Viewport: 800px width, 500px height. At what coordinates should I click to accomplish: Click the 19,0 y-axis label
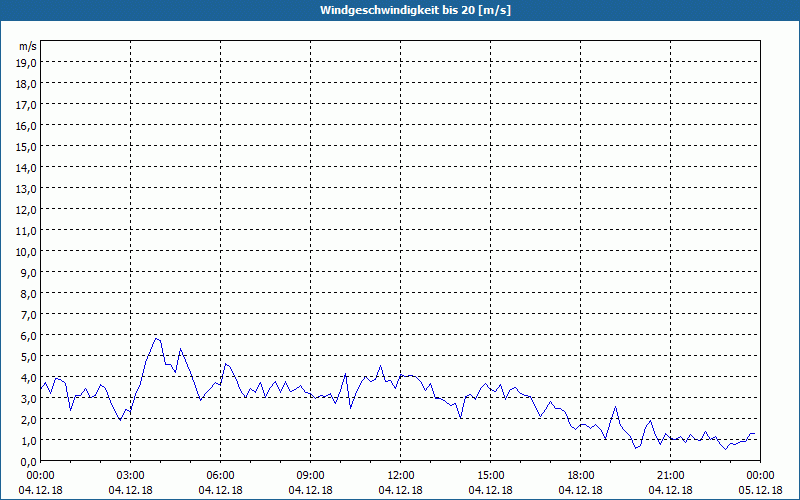click(x=27, y=63)
